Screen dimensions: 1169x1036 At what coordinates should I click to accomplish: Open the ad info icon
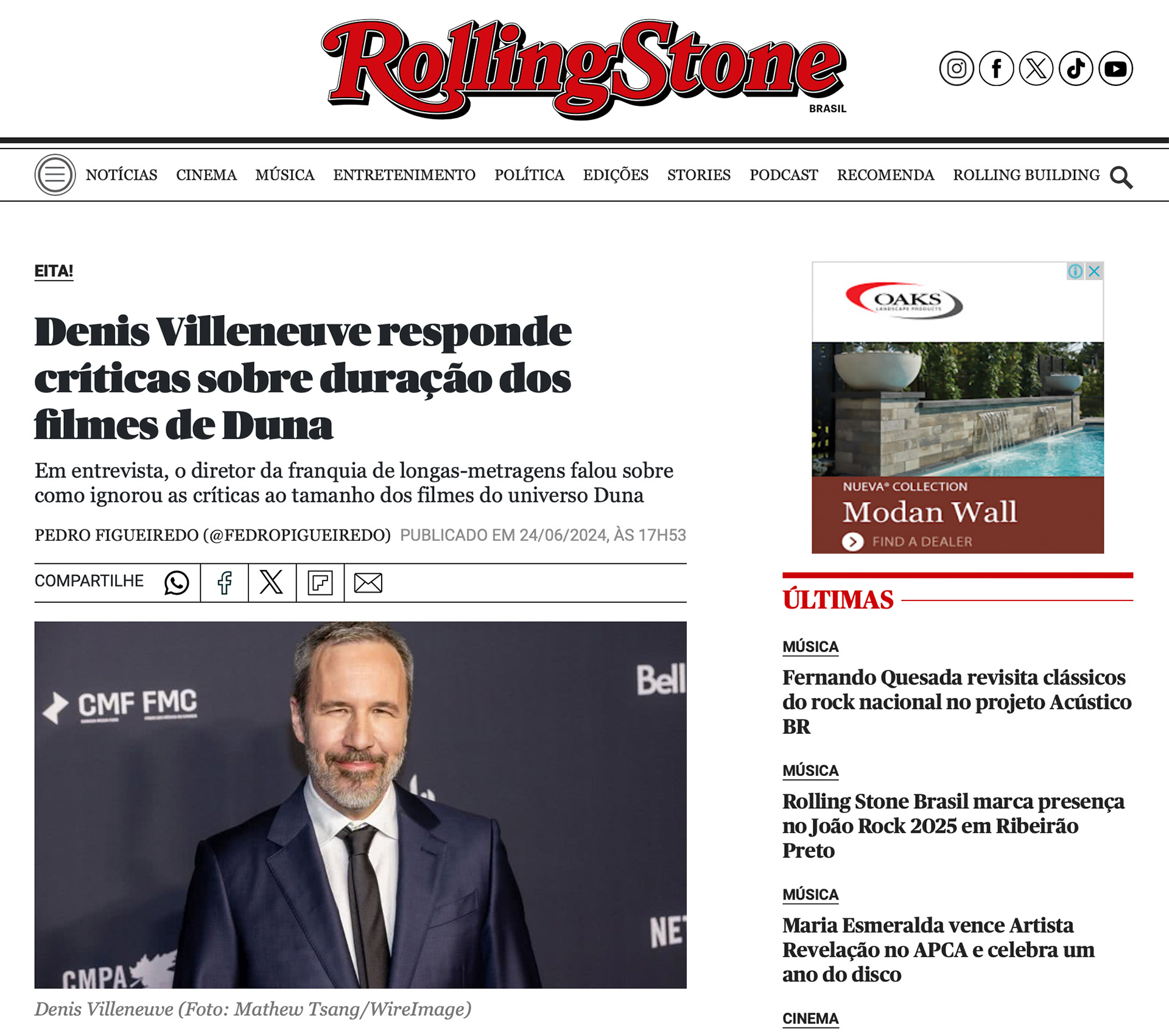coord(1075,271)
